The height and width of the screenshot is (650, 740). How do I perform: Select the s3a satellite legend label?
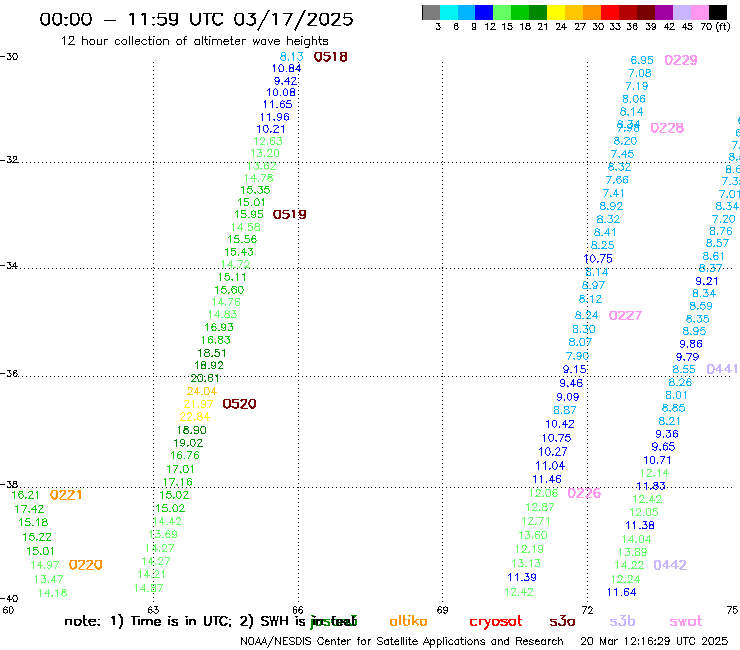click(562, 622)
